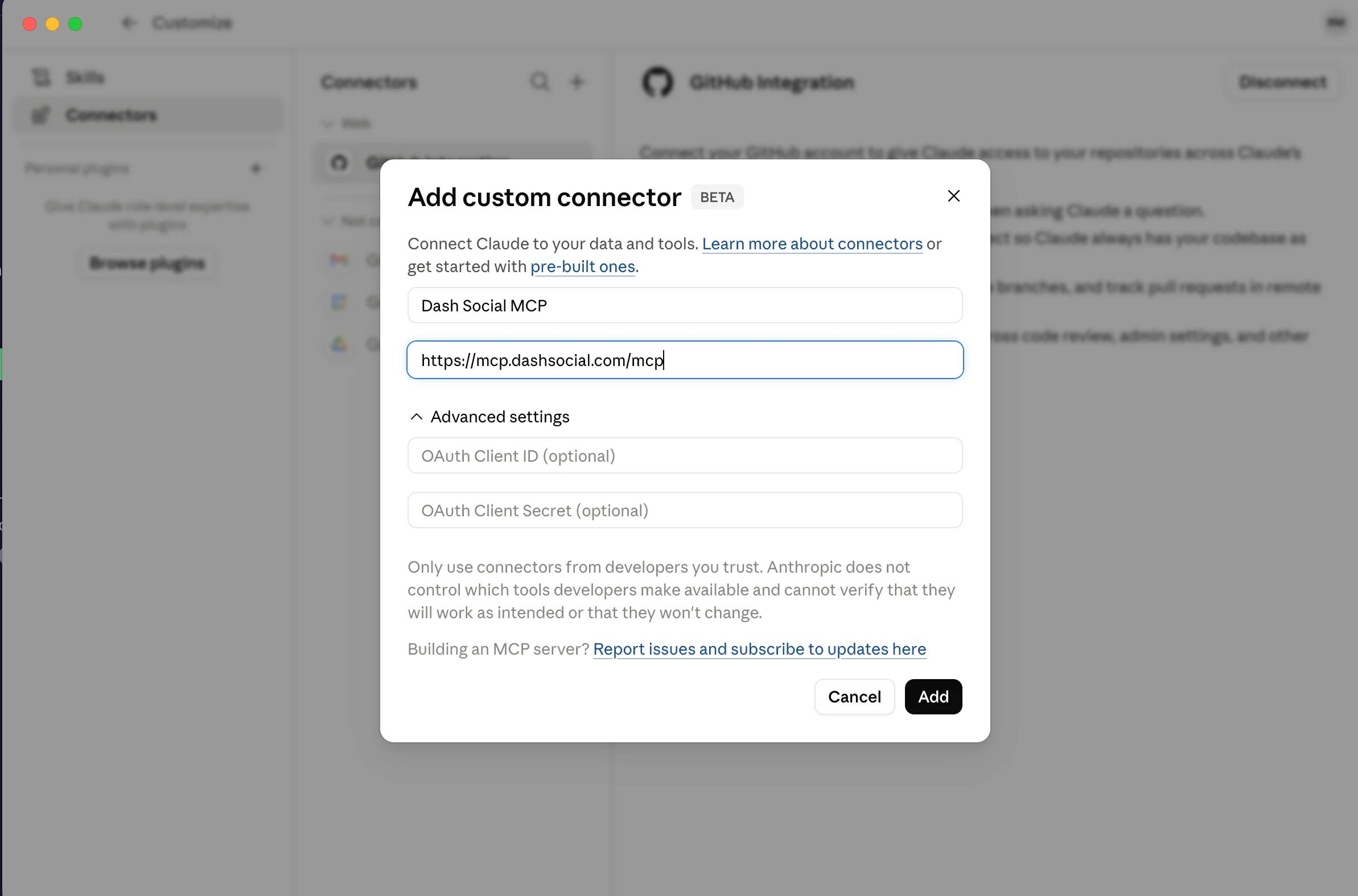Click the red close window button
The height and width of the screenshot is (896, 1358).
pos(30,23)
